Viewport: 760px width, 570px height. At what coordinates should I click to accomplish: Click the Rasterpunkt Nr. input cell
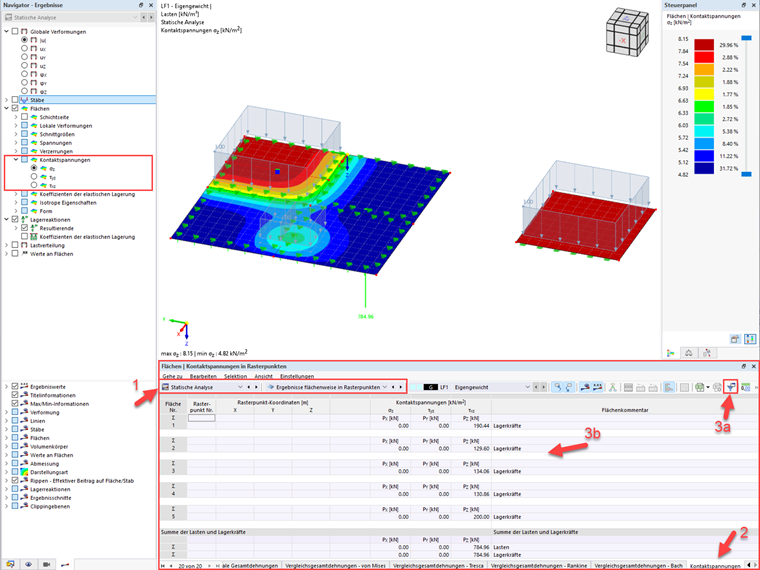[201, 418]
